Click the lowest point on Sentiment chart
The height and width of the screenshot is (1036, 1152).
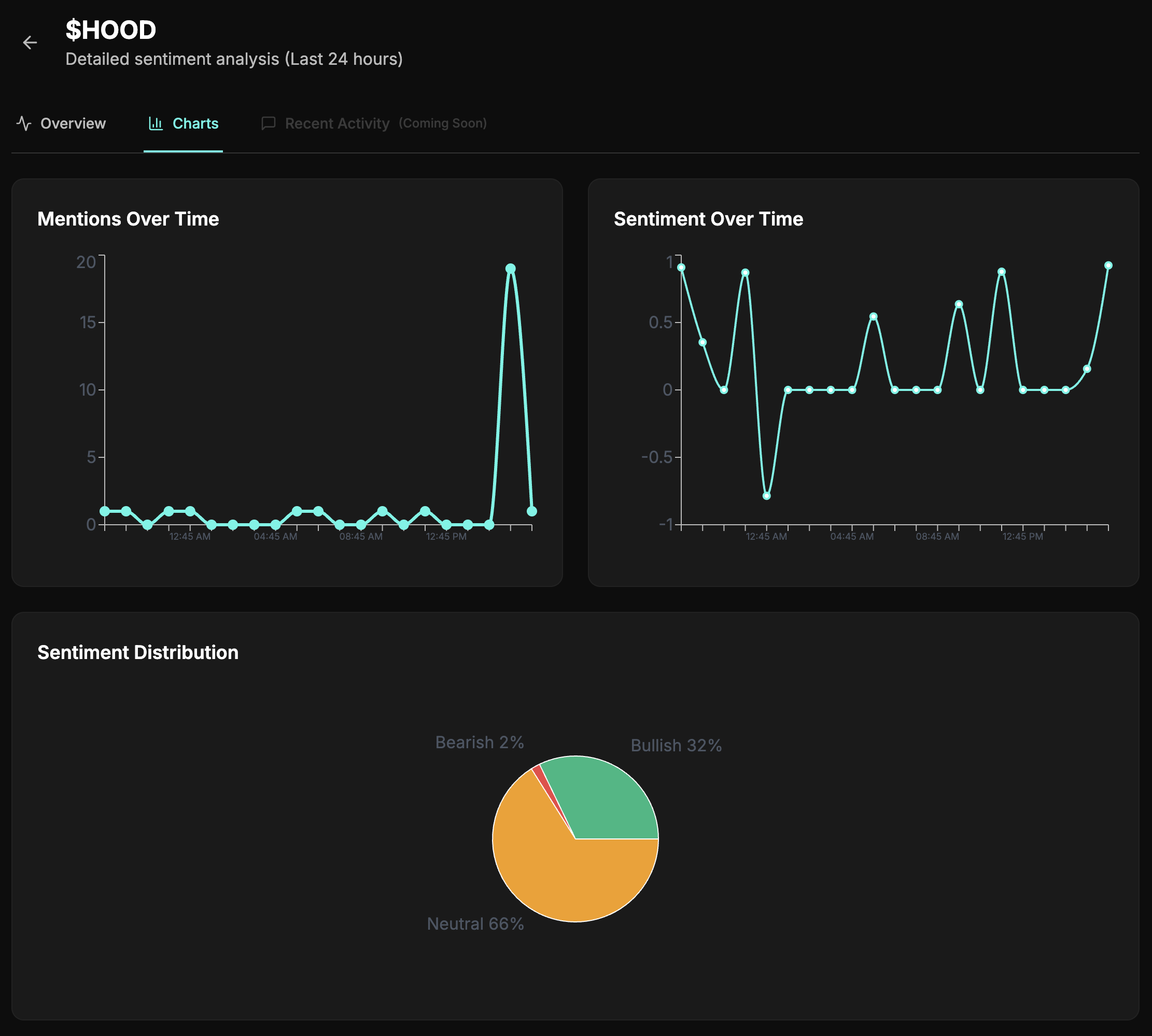[767, 496]
